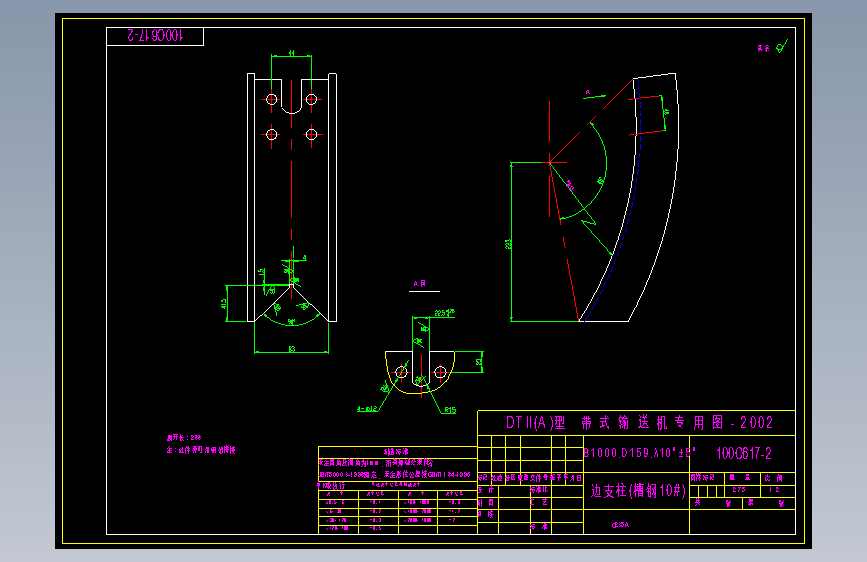Select the '32' dimension right of view A

pos(478,362)
